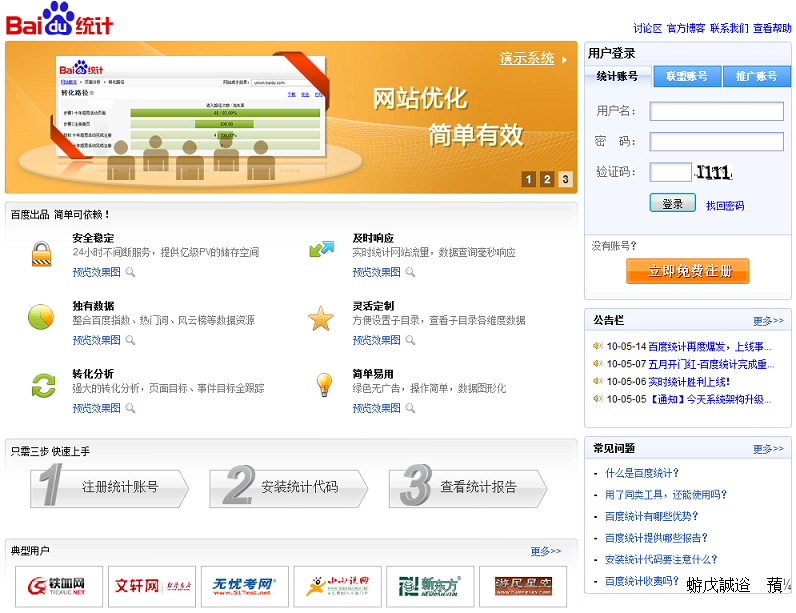This screenshot has height=613, width=796.
Task: Click magnifier icon under 转化分析 preview
Action: pyautogui.click(x=130, y=408)
